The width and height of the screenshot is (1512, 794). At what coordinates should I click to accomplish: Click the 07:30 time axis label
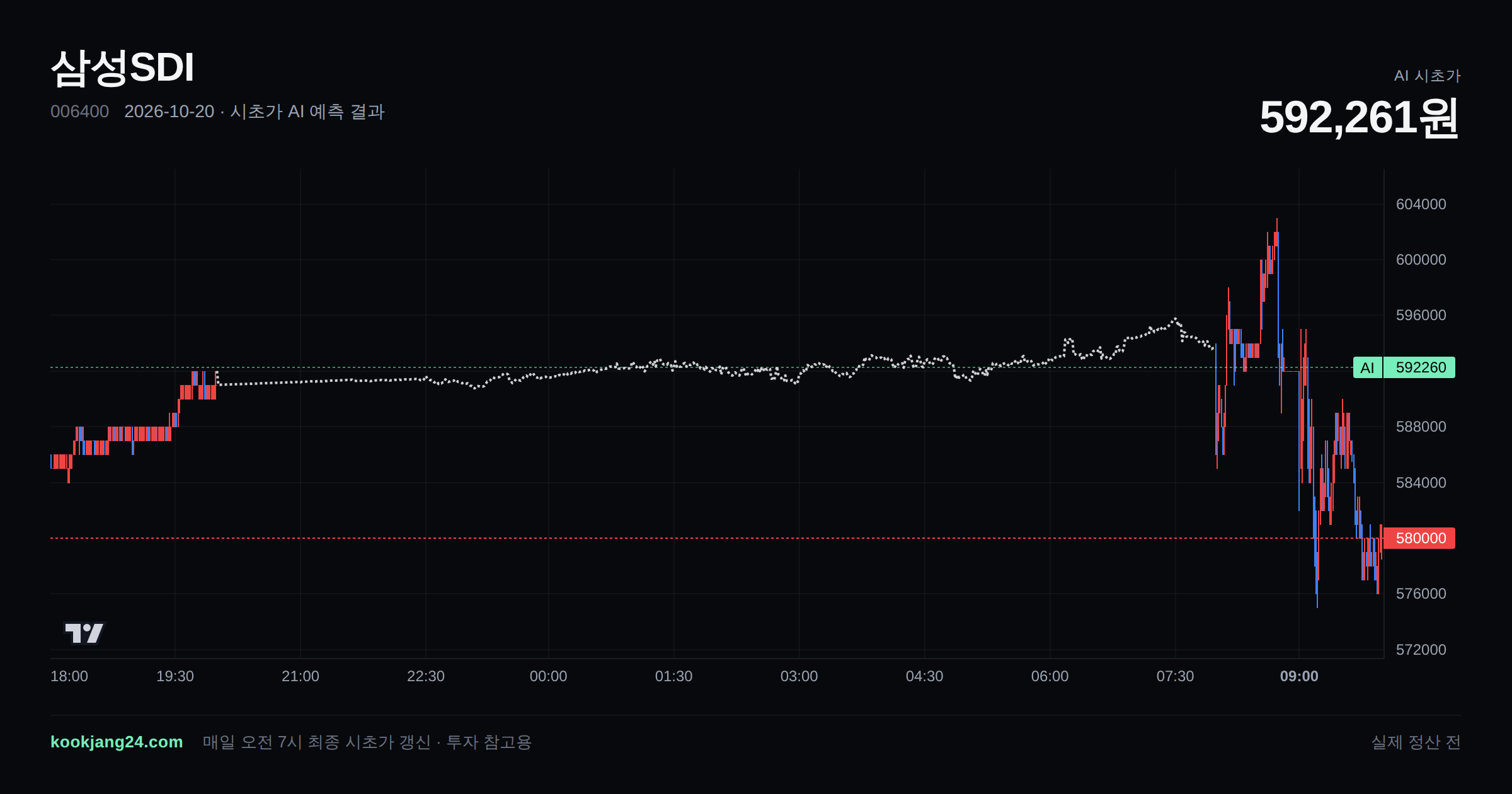tap(1176, 676)
